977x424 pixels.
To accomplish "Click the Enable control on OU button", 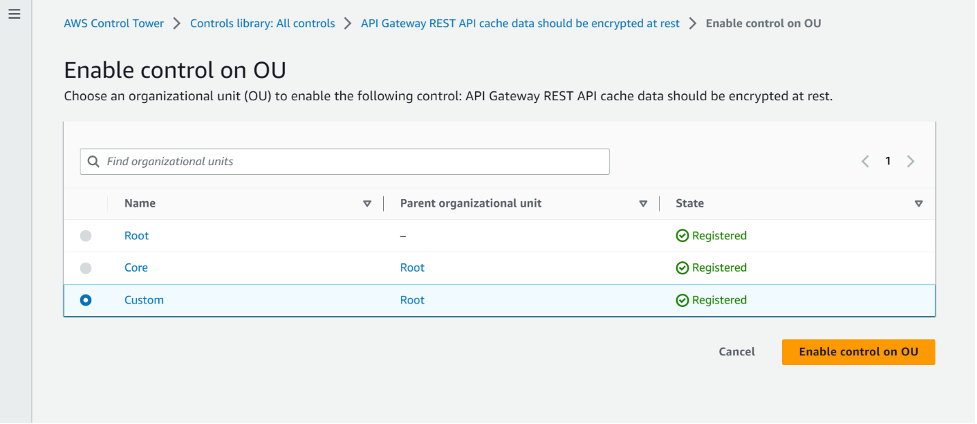I will tap(859, 352).
